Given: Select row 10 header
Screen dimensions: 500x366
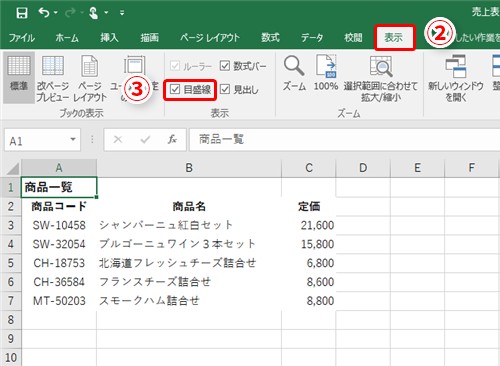Looking at the screenshot, I should 11,357.
